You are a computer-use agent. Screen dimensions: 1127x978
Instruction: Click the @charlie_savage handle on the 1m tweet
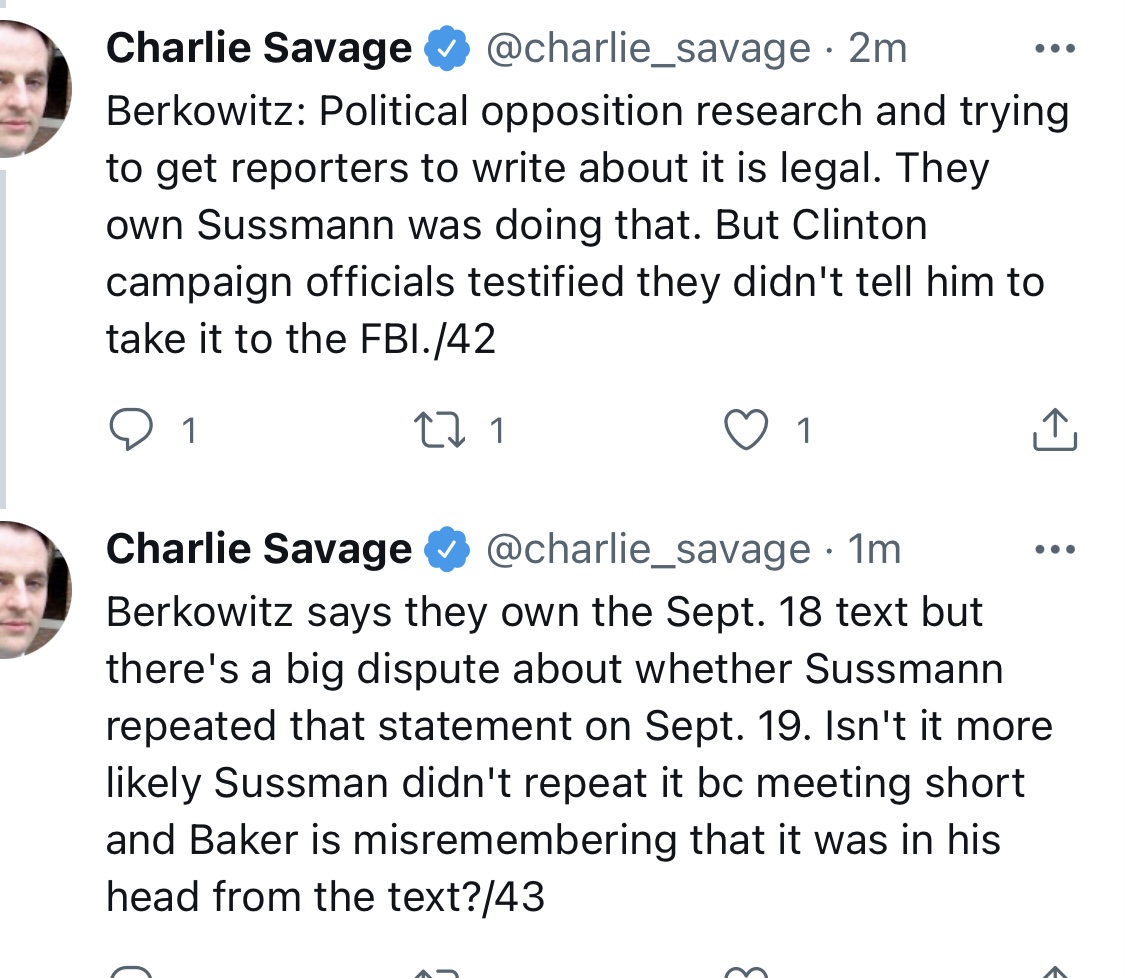pos(648,549)
